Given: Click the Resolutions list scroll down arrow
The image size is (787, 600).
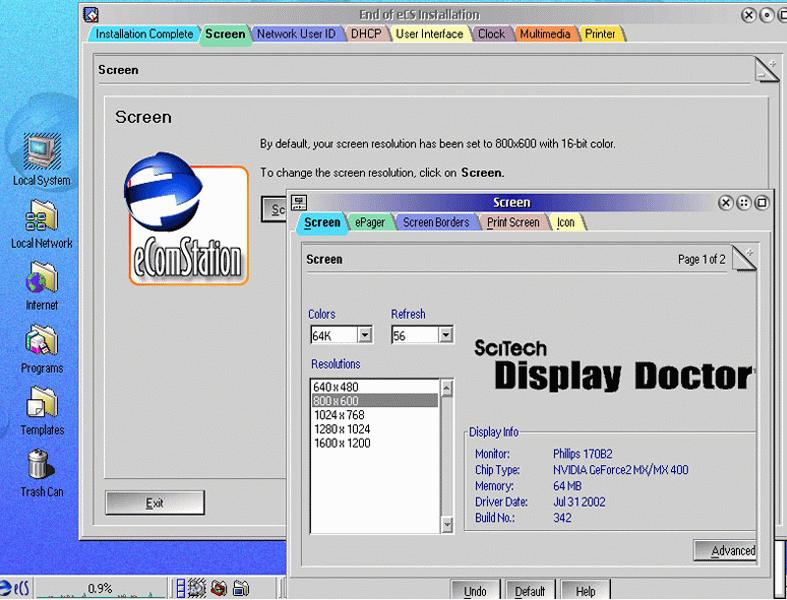Looking at the screenshot, I should 446,525.
